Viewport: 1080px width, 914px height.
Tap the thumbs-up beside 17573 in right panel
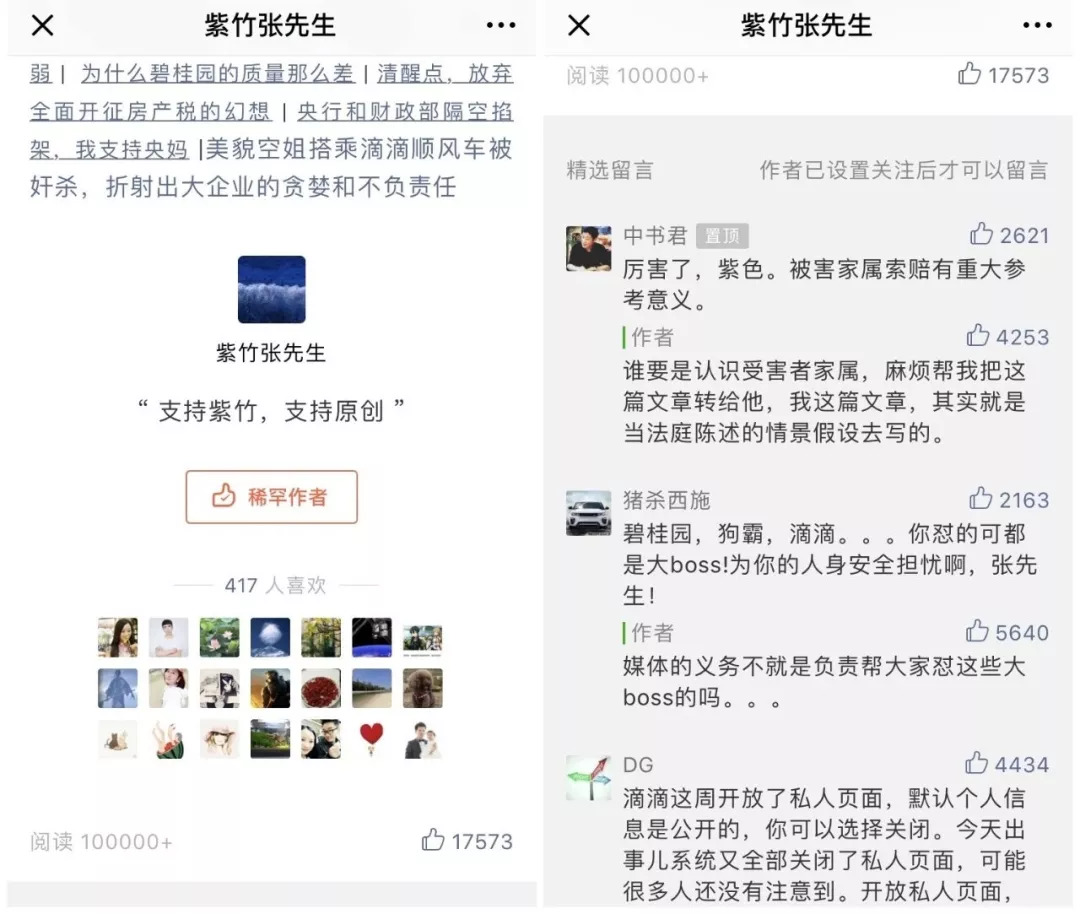click(970, 73)
